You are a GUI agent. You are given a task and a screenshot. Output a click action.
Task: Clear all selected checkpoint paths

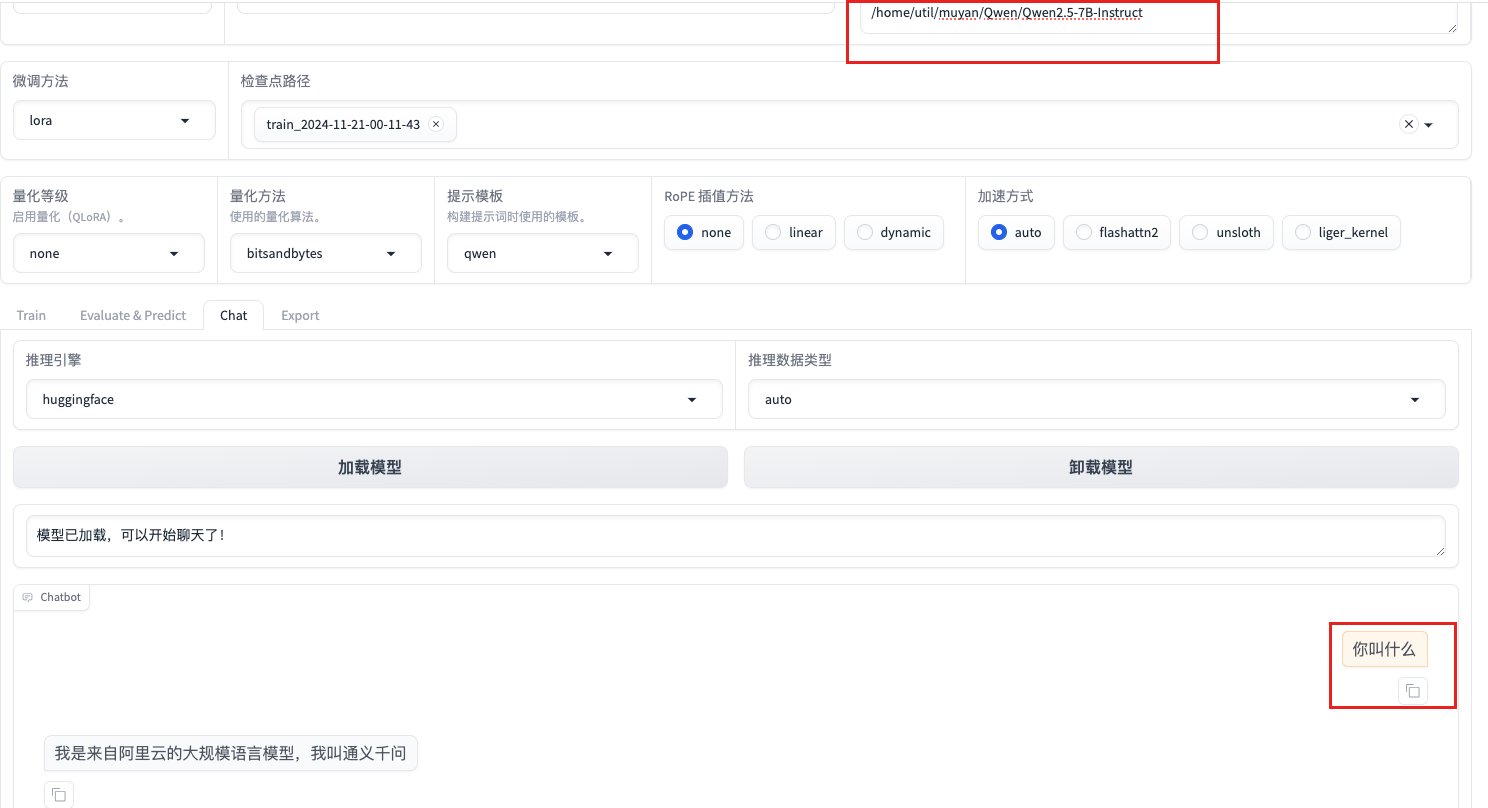click(x=1408, y=124)
